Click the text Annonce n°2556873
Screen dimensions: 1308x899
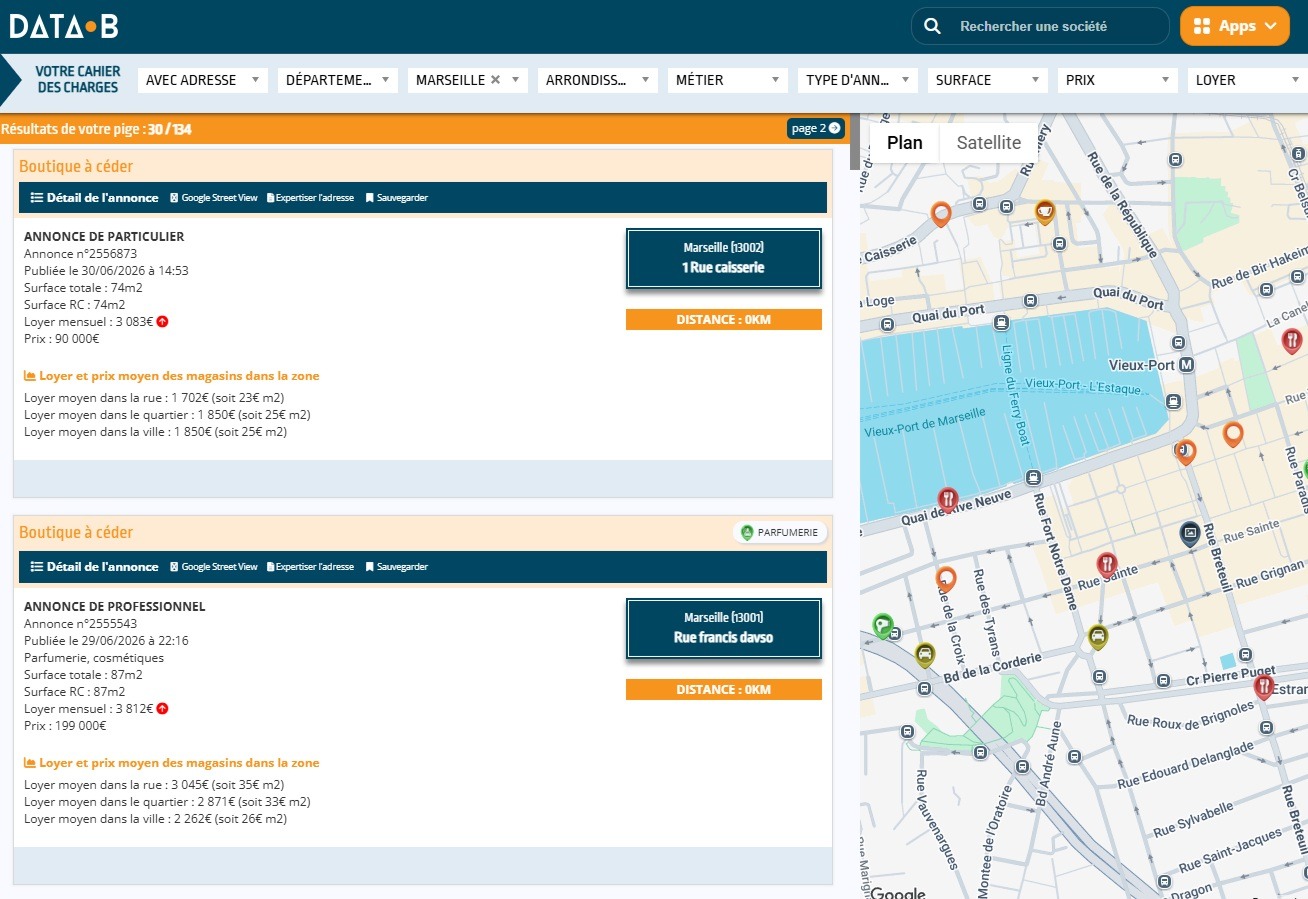click(x=81, y=254)
